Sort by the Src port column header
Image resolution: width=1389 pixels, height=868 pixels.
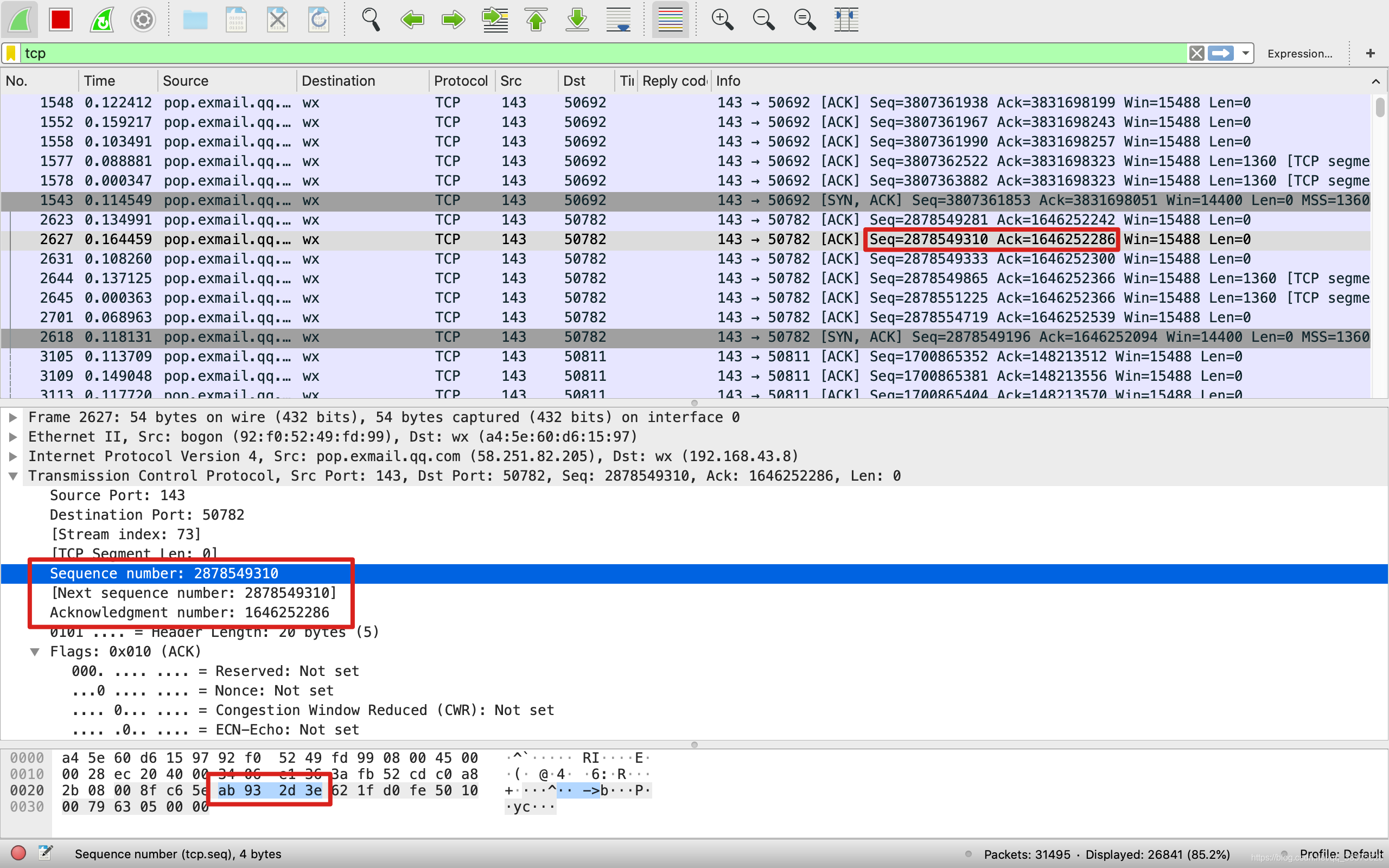tap(526, 81)
